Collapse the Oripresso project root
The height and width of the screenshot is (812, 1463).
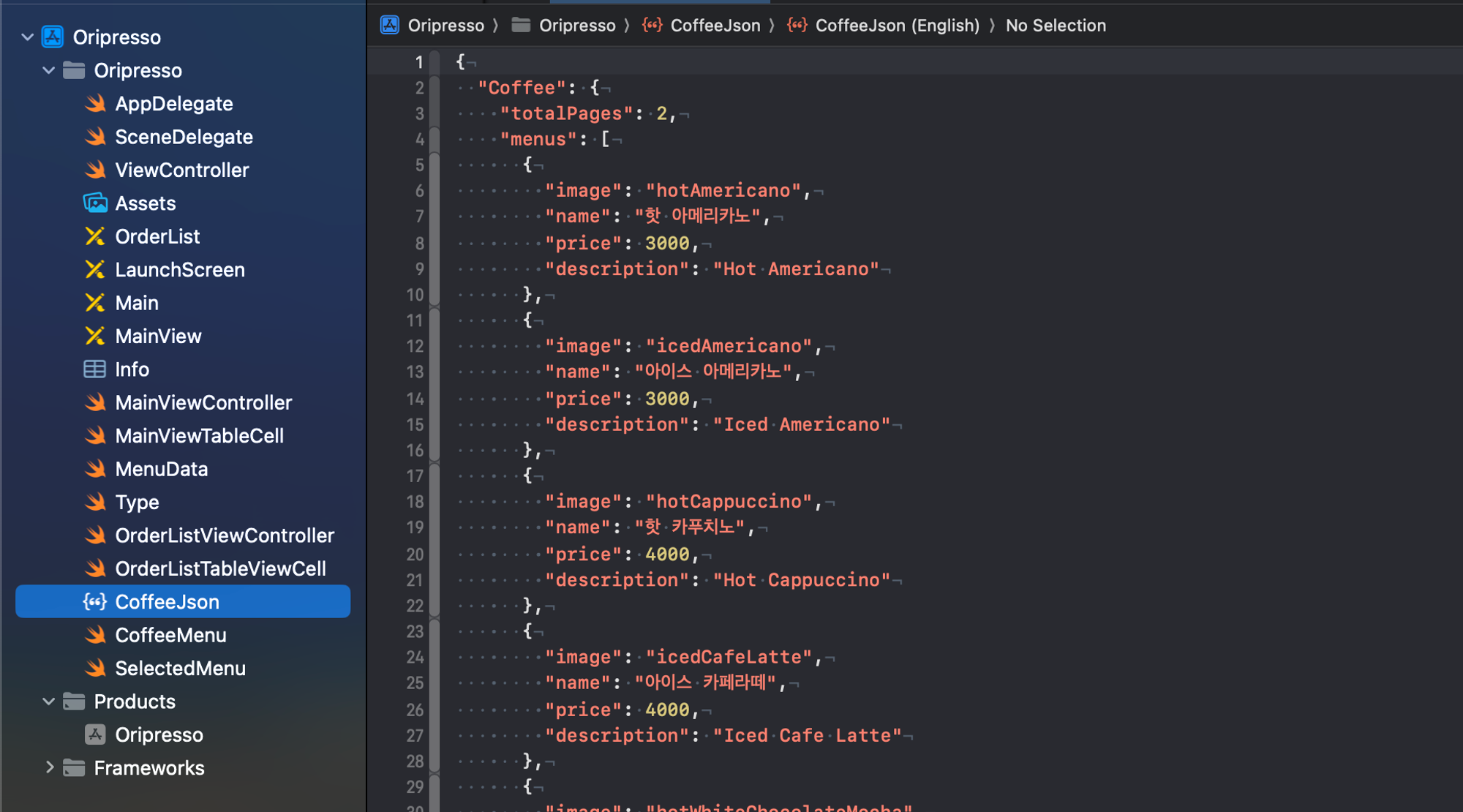click(x=28, y=37)
